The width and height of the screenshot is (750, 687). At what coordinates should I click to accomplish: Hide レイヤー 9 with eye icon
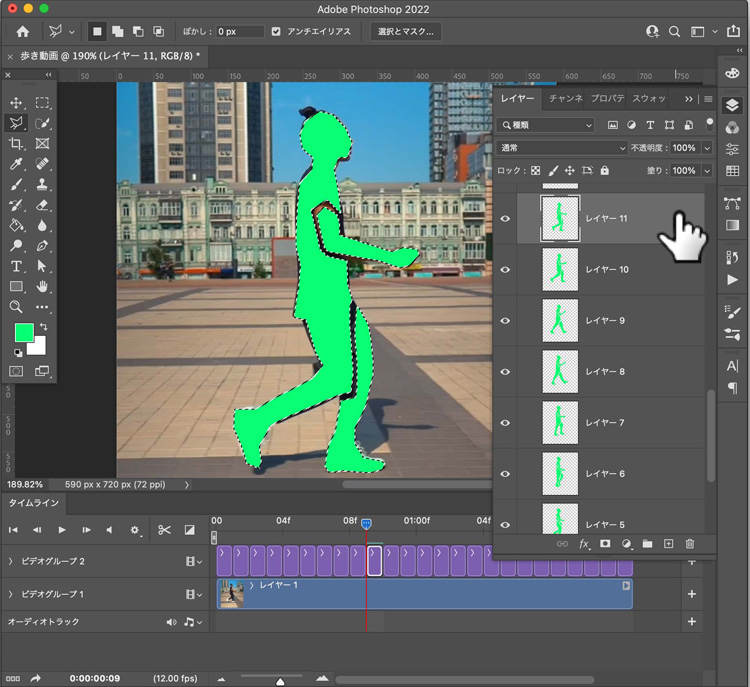tap(505, 321)
